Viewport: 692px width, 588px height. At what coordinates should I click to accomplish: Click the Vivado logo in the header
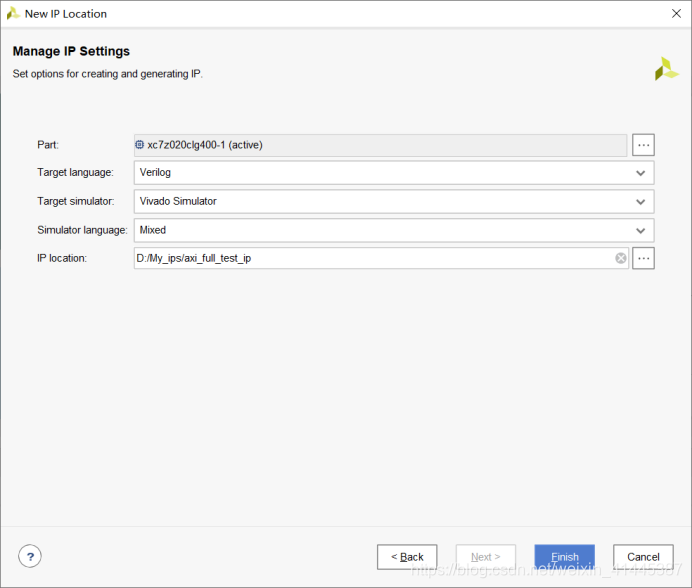click(666, 69)
